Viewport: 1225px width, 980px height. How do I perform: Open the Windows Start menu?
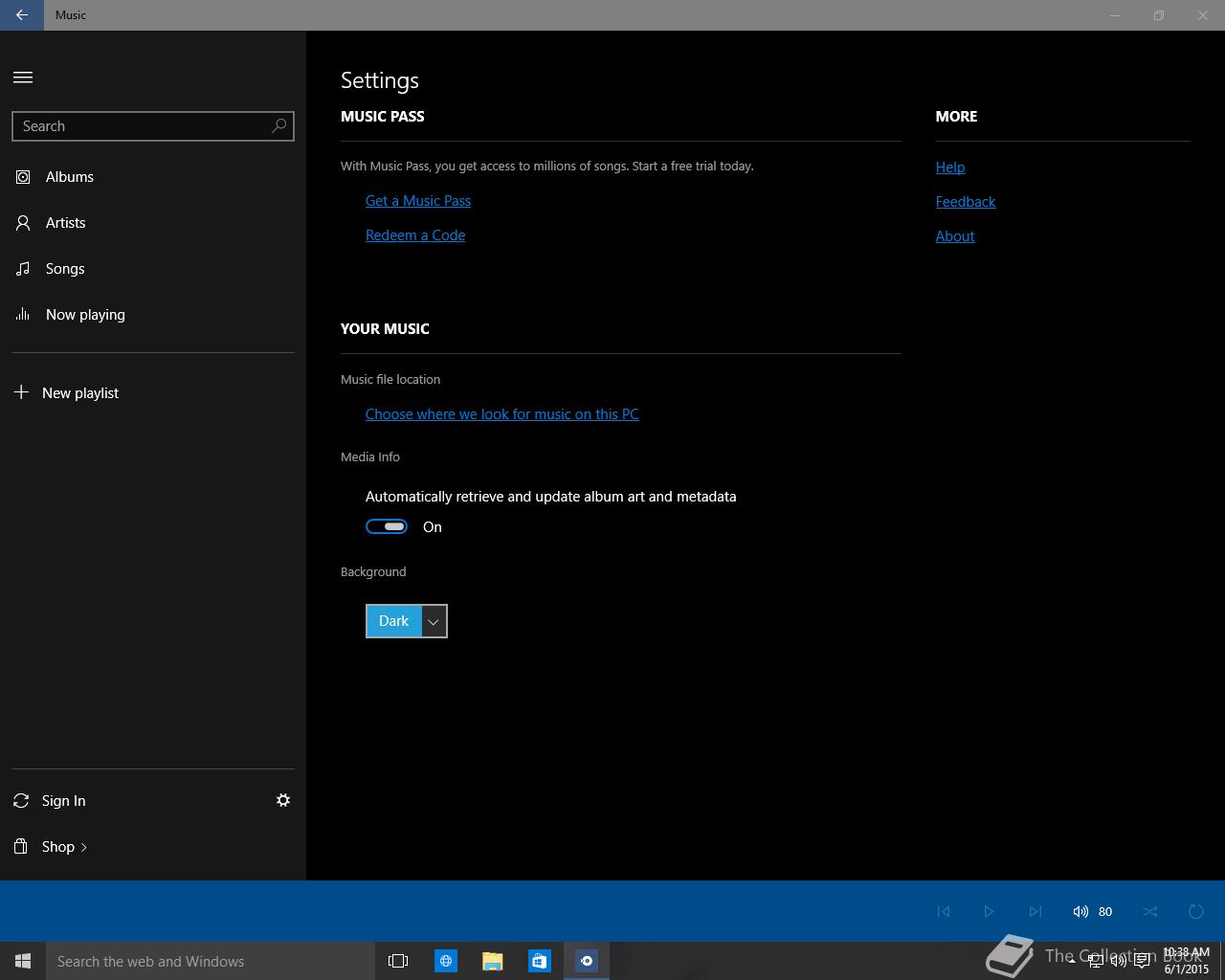coord(23,961)
